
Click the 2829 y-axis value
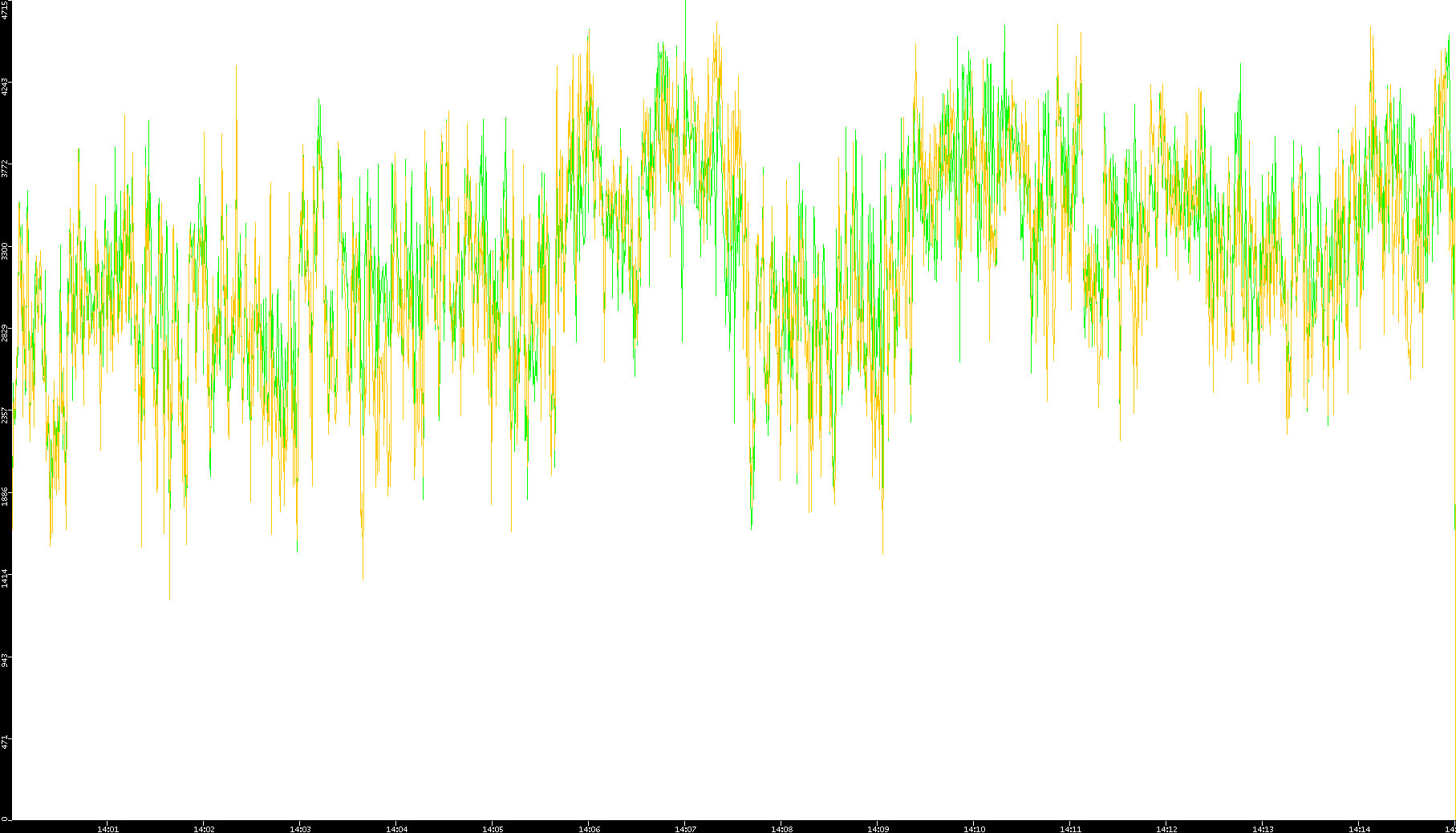point(6,333)
